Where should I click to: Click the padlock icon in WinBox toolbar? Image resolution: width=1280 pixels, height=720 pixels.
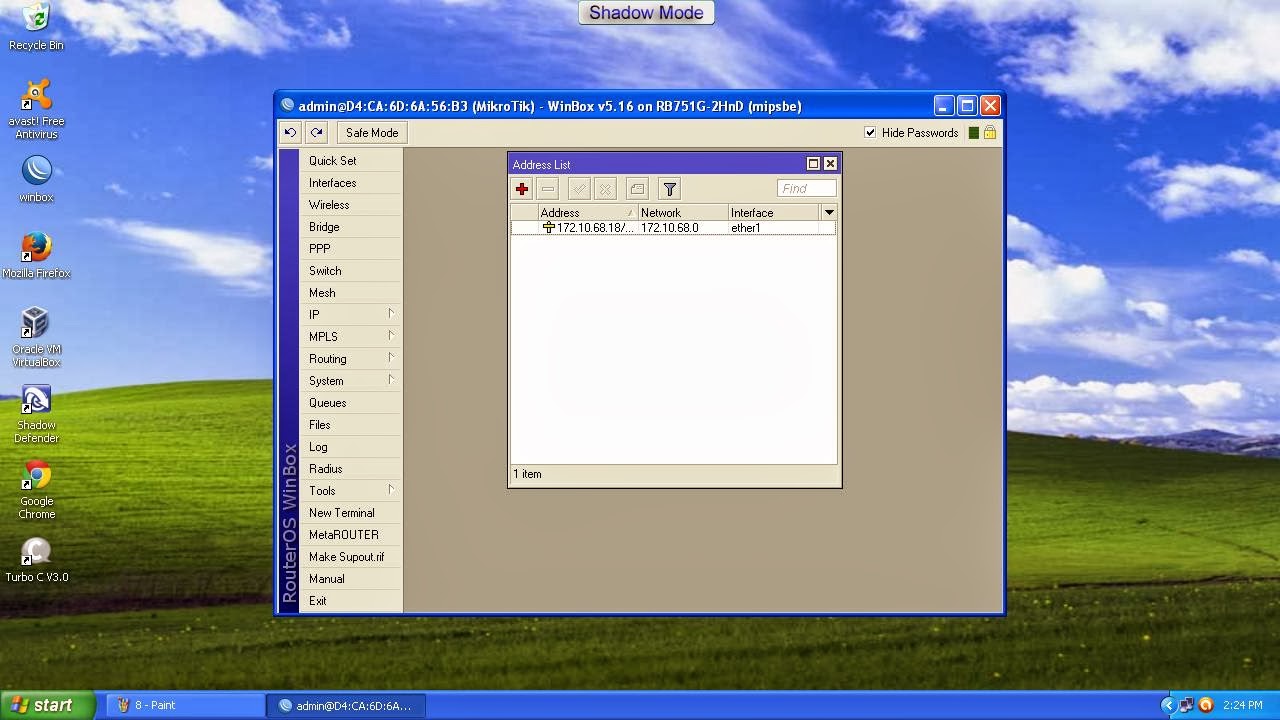point(990,132)
